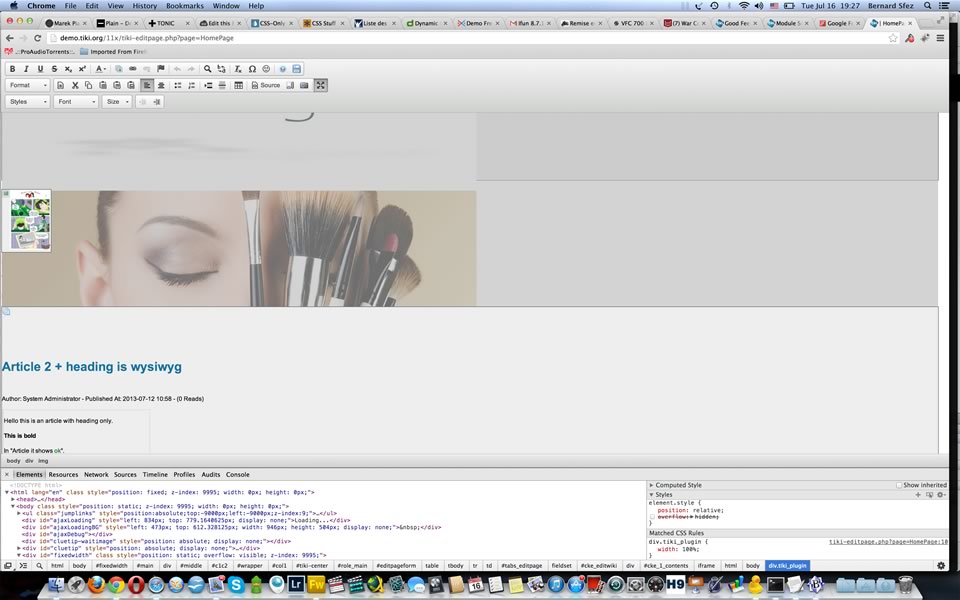Select #fixedwidth breadcrumb in devtools

[111, 566]
